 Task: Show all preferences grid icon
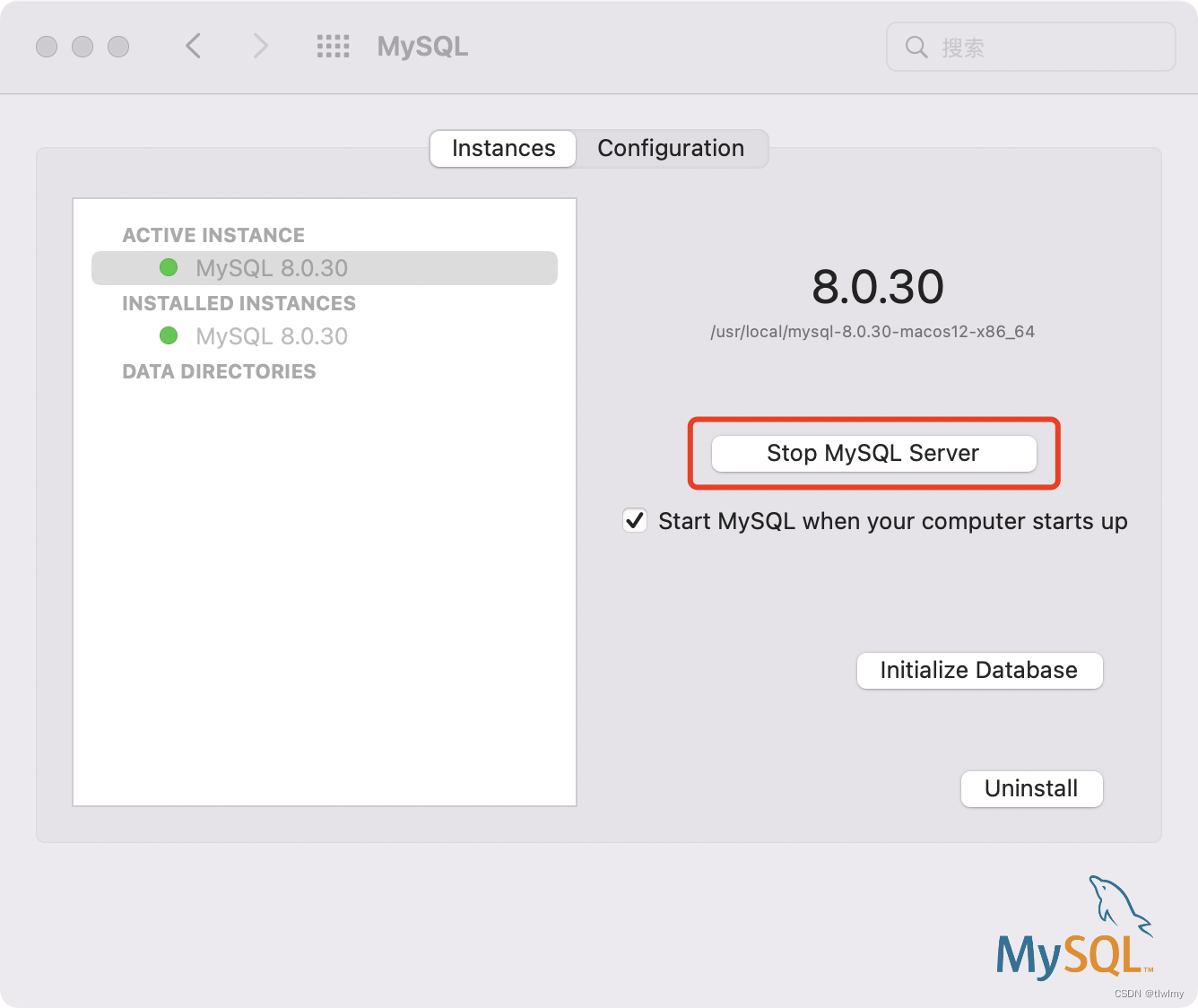(333, 47)
